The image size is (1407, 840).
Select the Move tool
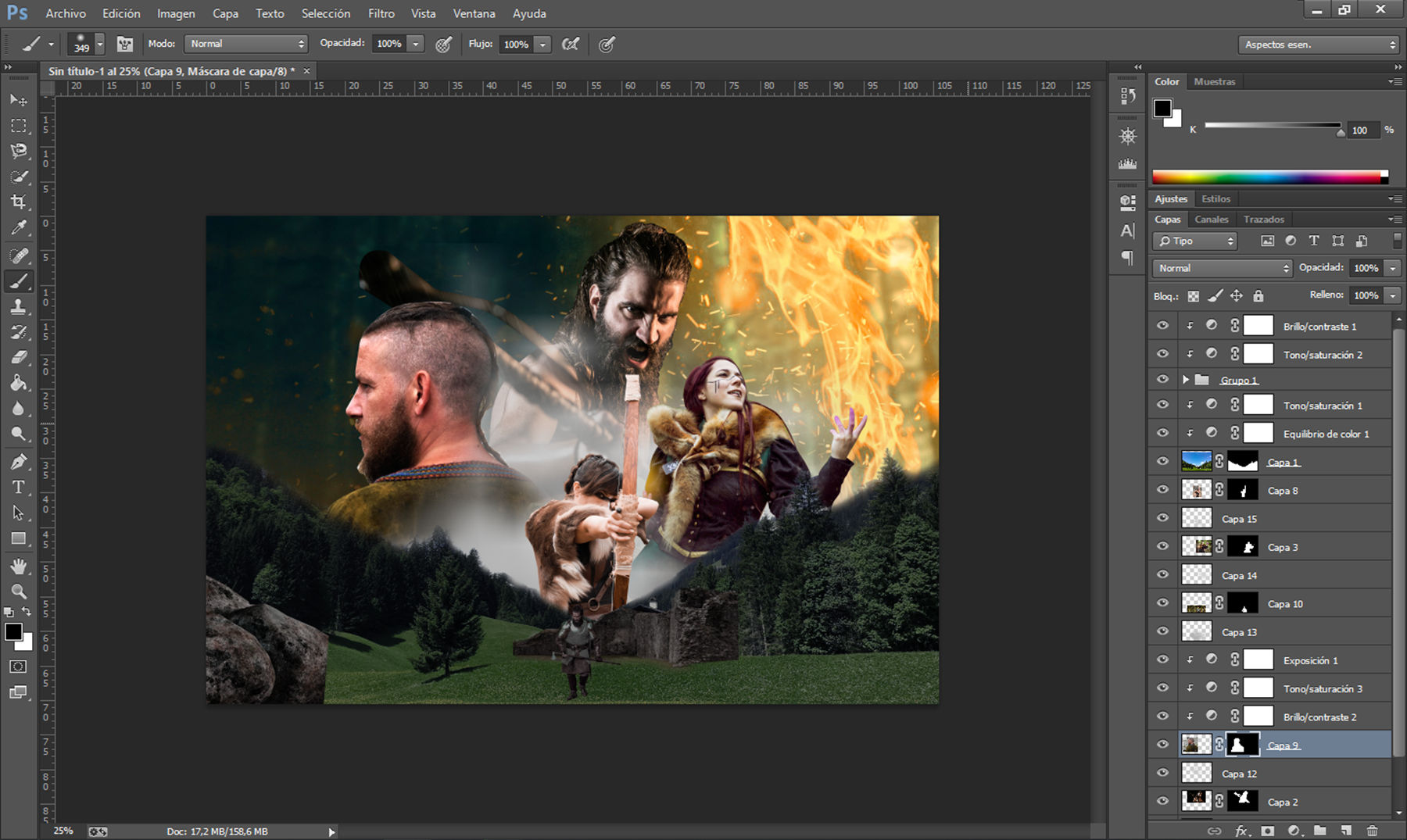point(19,100)
